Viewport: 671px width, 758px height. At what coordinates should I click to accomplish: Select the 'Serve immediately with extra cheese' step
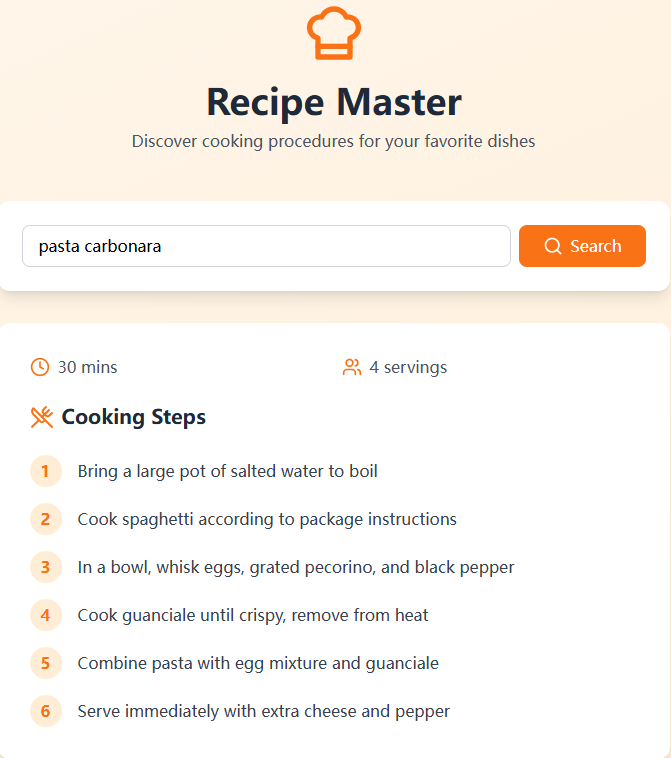click(263, 712)
